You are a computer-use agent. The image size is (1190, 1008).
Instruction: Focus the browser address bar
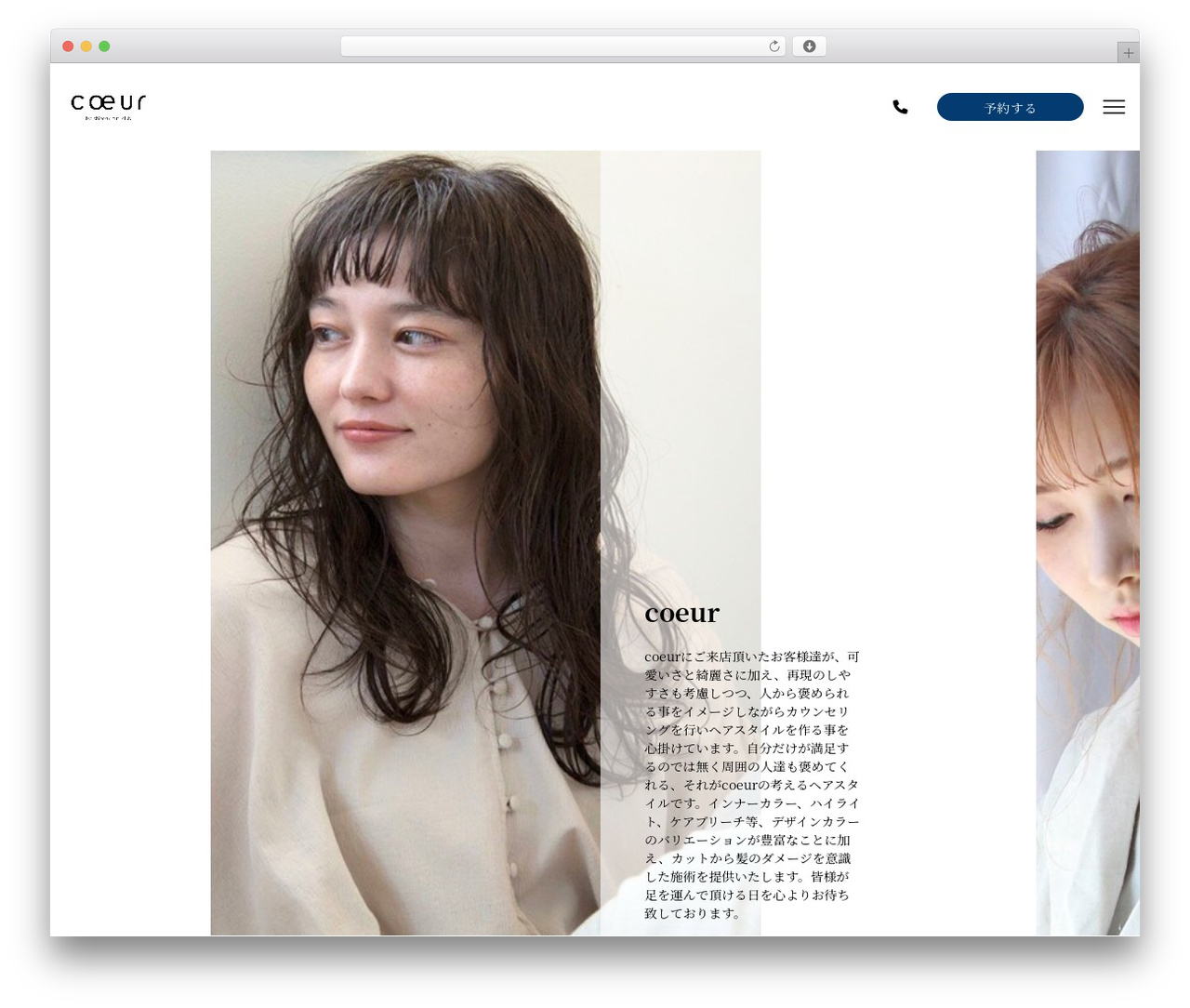pos(562,46)
